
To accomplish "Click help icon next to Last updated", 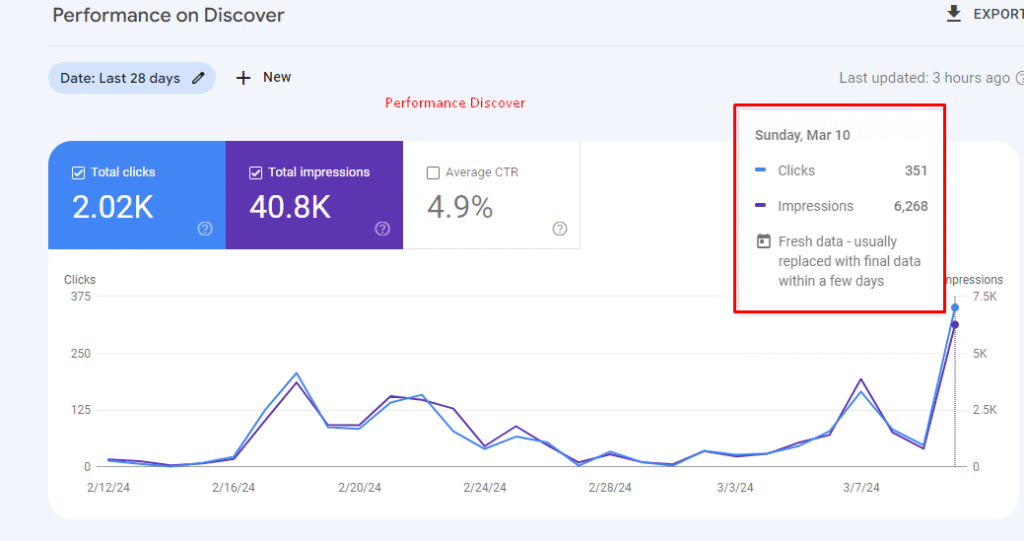I will (1019, 78).
